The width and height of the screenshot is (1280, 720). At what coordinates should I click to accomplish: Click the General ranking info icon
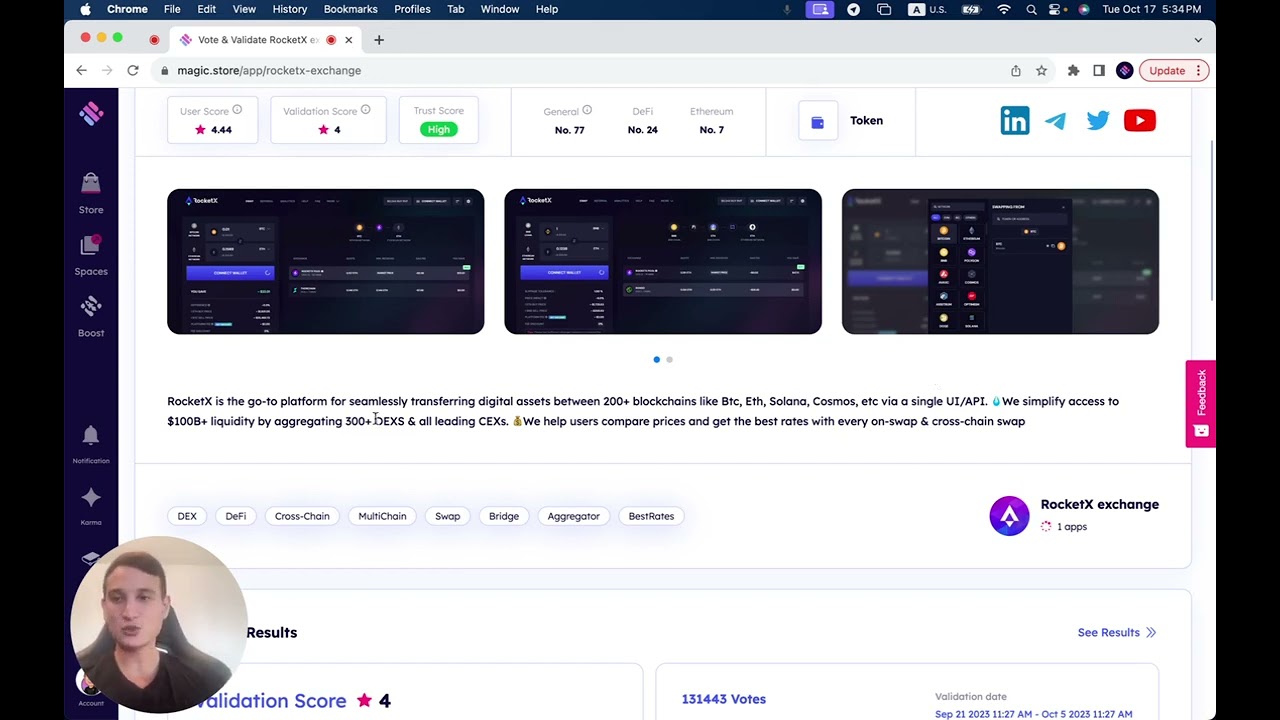[x=587, y=110]
